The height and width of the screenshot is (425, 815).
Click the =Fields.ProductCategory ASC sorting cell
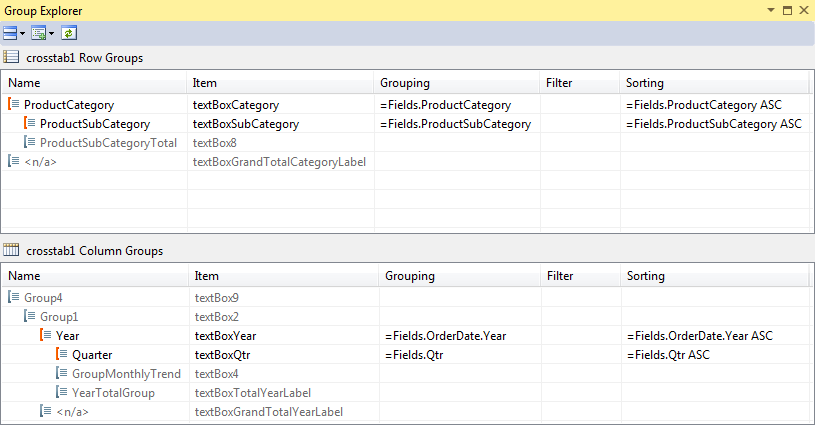pos(716,105)
